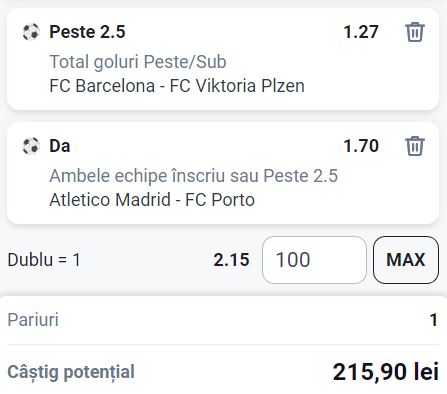Select the Peste 2.5 selection title
The width and height of the screenshot is (447, 394).
click(87, 32)
